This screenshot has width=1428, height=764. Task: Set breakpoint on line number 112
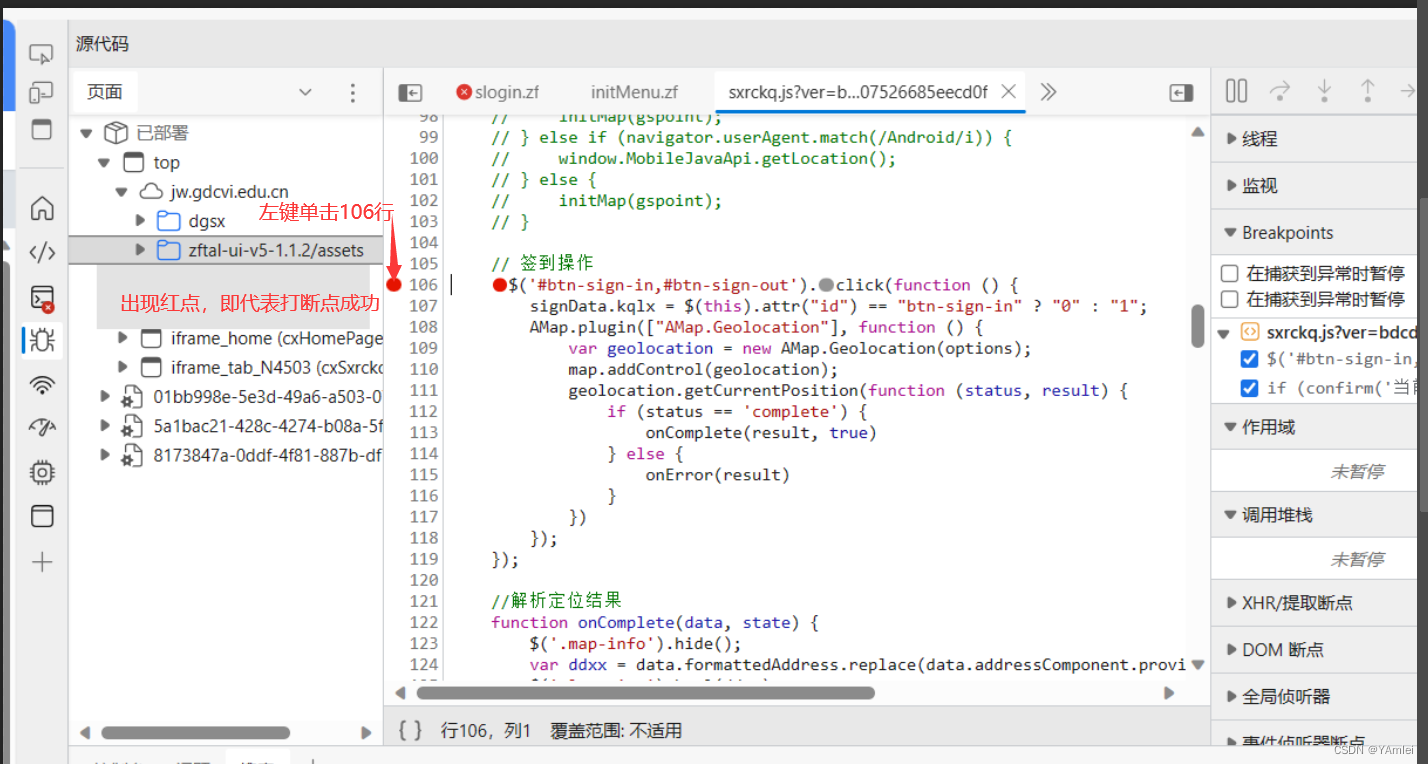(424, 411)
